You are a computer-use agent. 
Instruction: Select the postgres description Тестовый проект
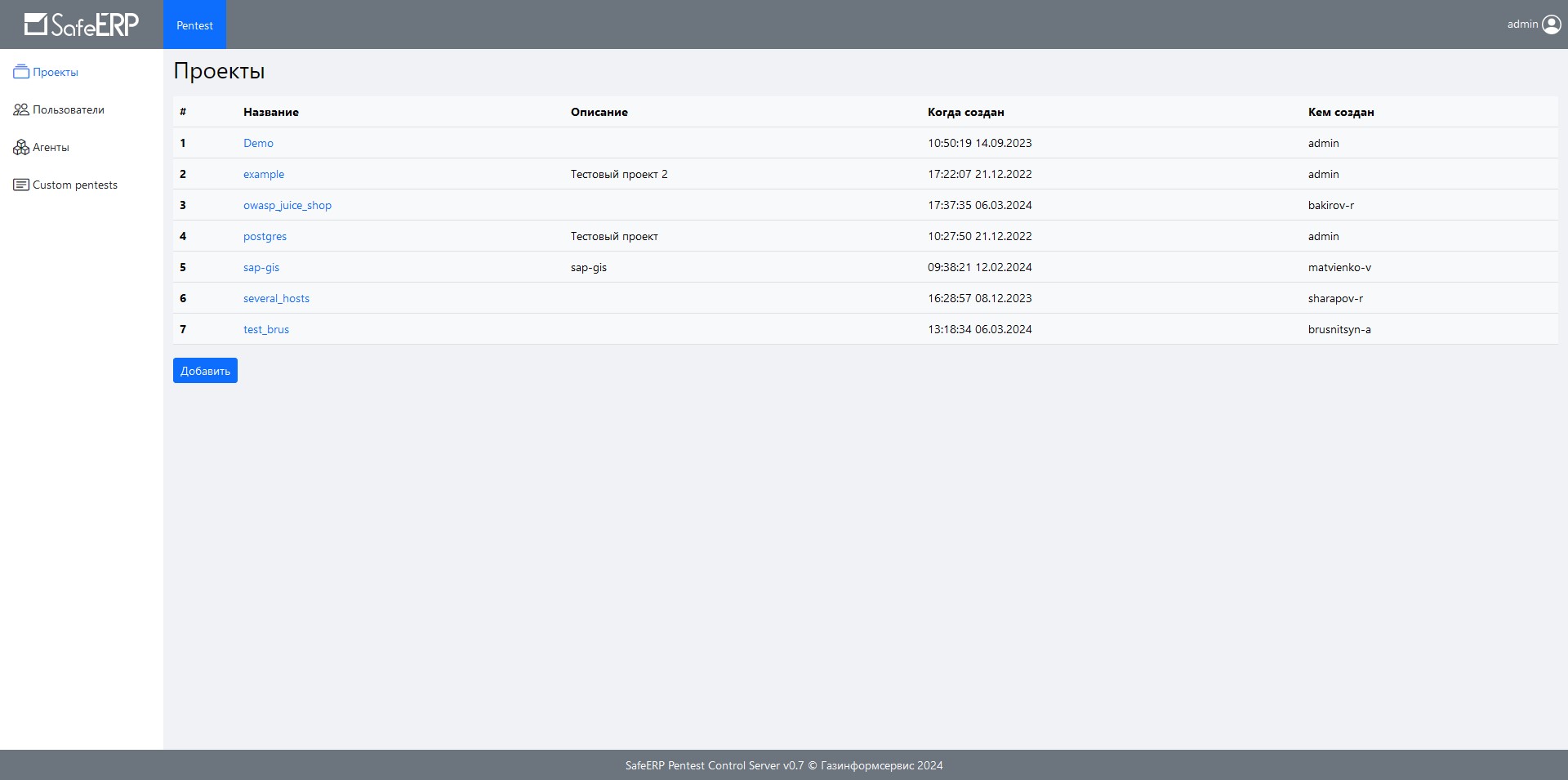[614, 236]
